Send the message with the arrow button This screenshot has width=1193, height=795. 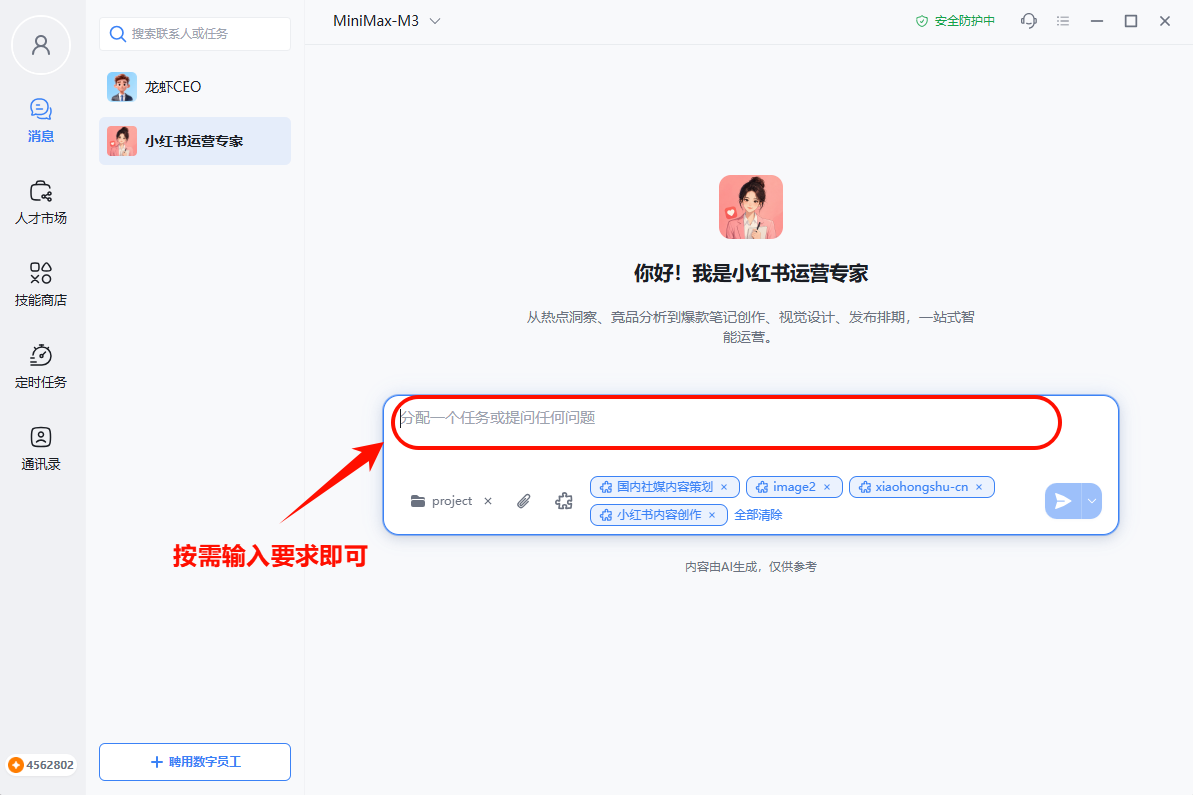(1063, 501)
